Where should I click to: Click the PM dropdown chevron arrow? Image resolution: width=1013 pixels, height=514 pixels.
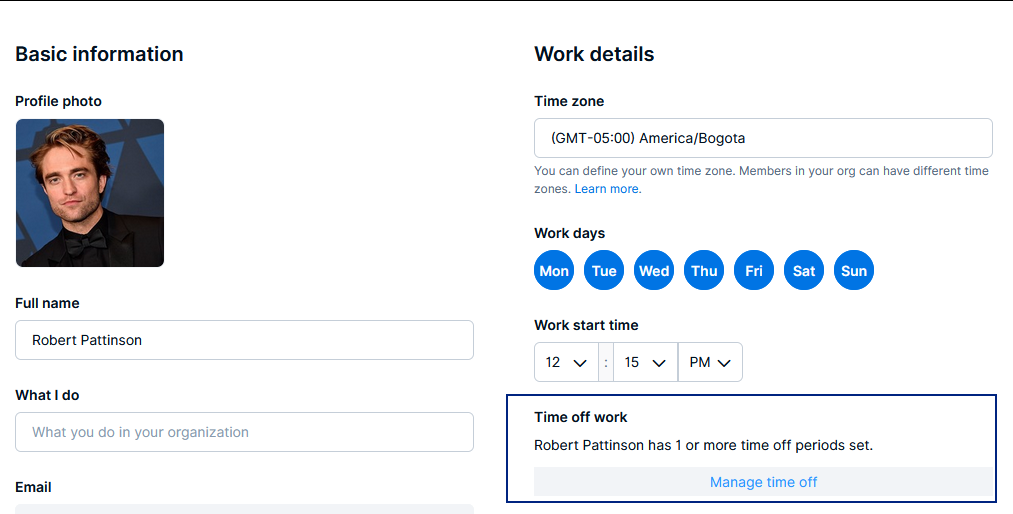click(724, 363)
